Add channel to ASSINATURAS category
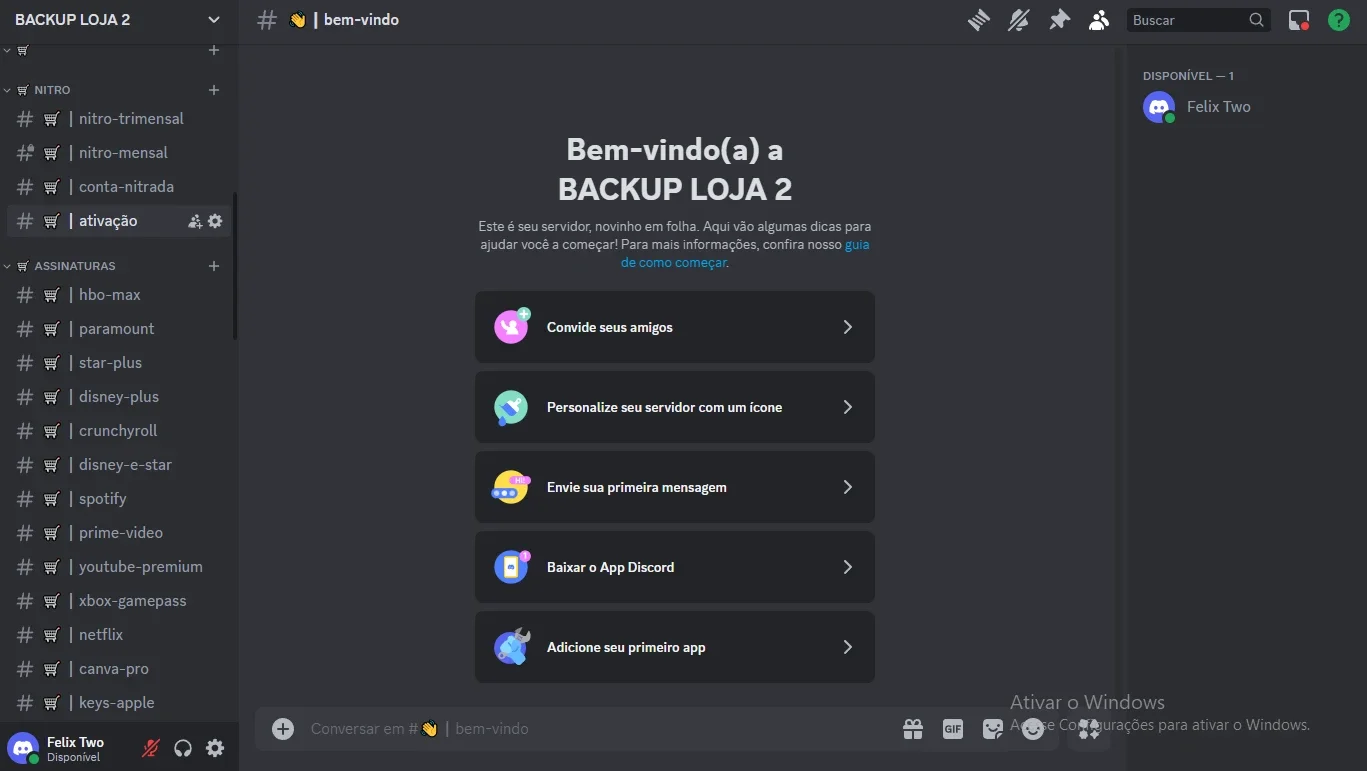 pos(214,266)
